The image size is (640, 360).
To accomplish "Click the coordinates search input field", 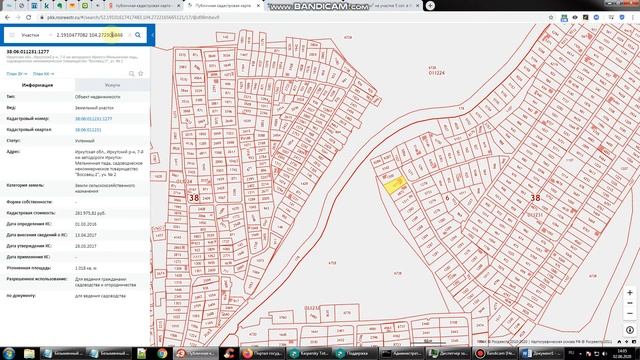I will pyautogui.click(x=90, y=35).
